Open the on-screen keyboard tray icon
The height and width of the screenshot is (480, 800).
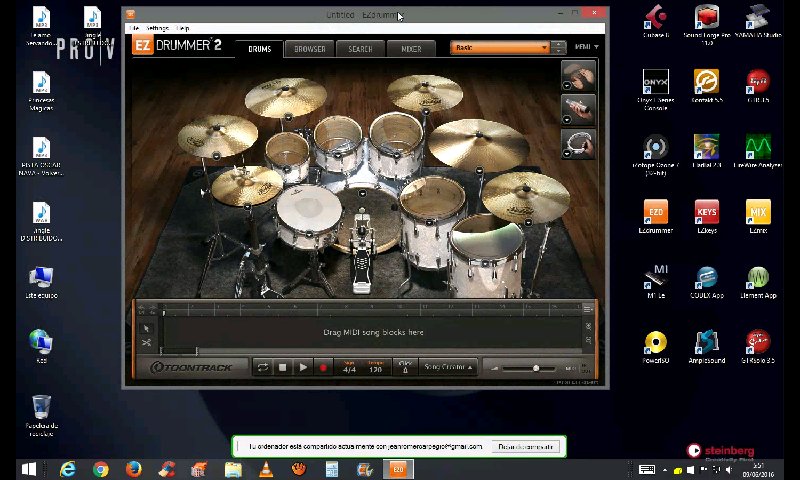[x=647, y=470]
